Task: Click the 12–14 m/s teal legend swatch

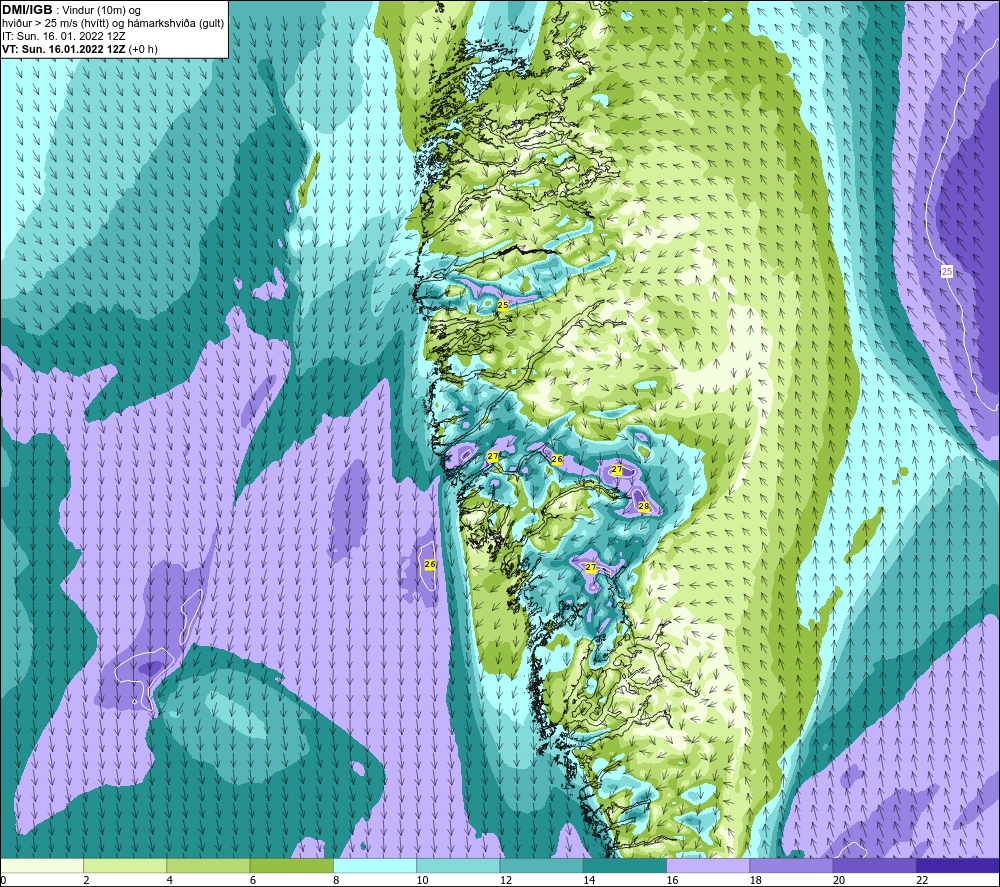Action: (541, 865)
